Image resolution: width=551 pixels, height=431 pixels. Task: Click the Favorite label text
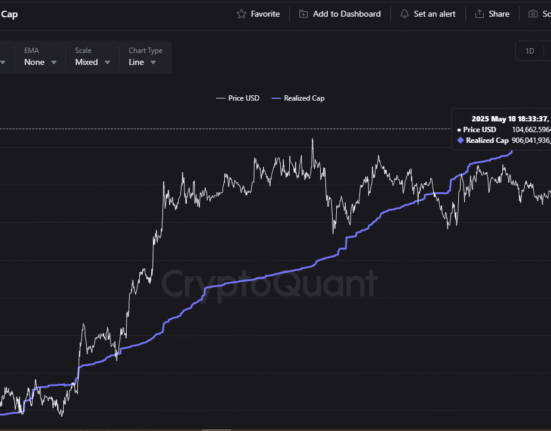[265, 14]
